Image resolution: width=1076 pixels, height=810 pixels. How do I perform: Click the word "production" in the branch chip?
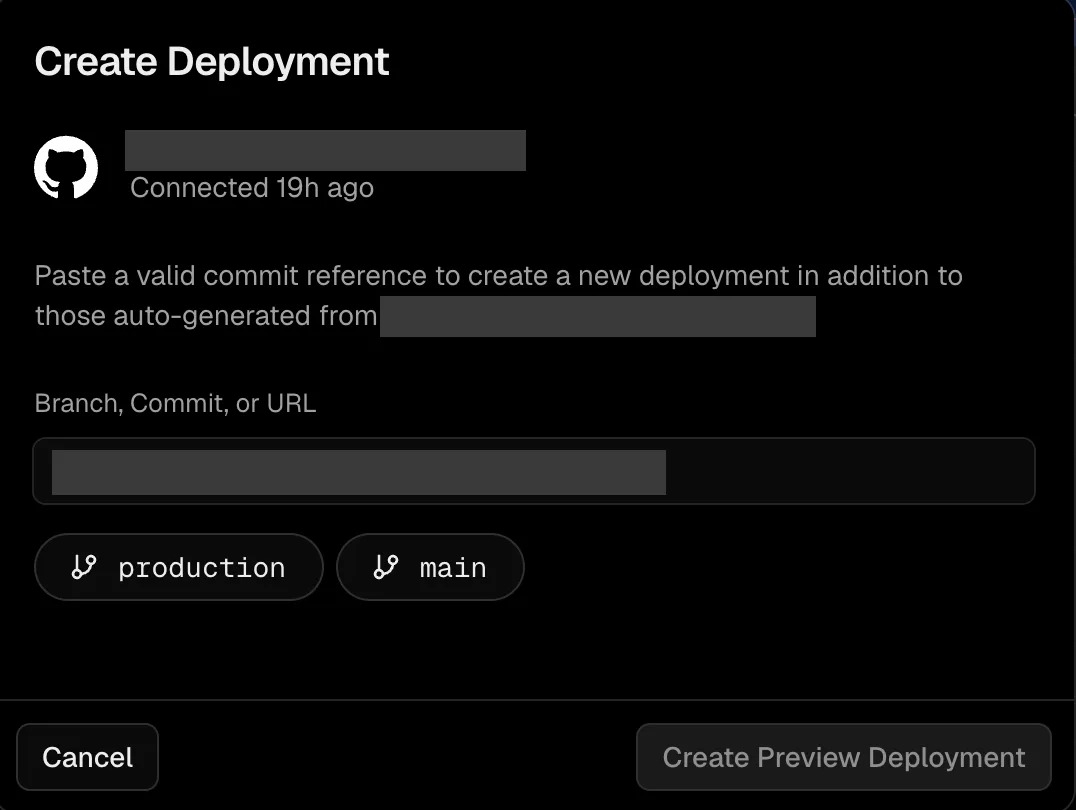click(202, 568)
